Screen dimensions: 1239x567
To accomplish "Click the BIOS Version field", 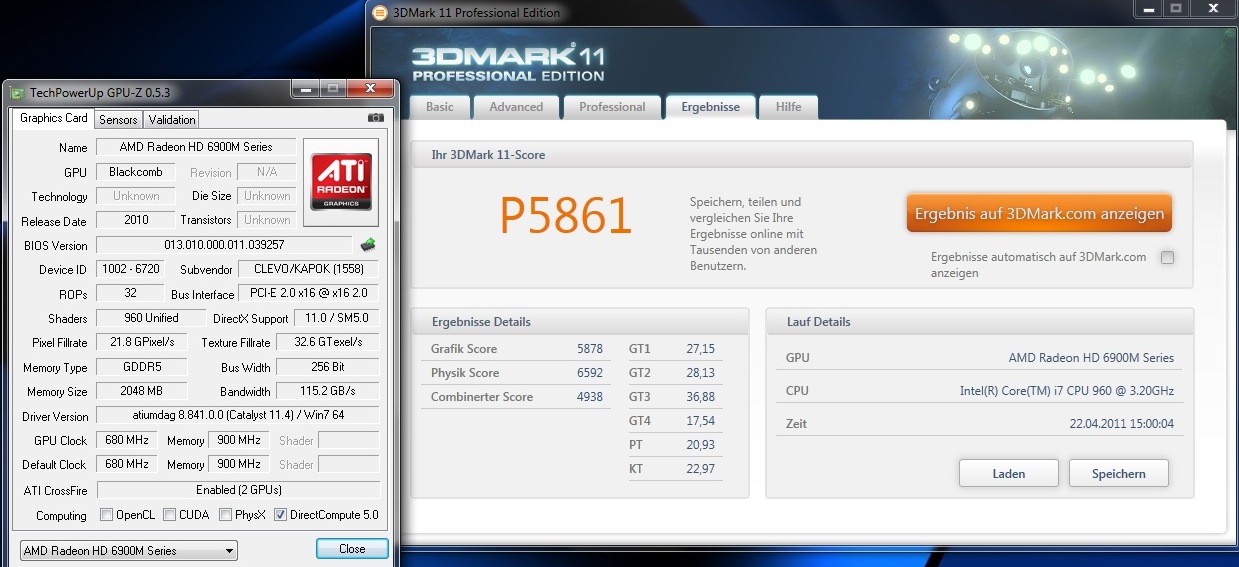I will [x=224, y=245].
